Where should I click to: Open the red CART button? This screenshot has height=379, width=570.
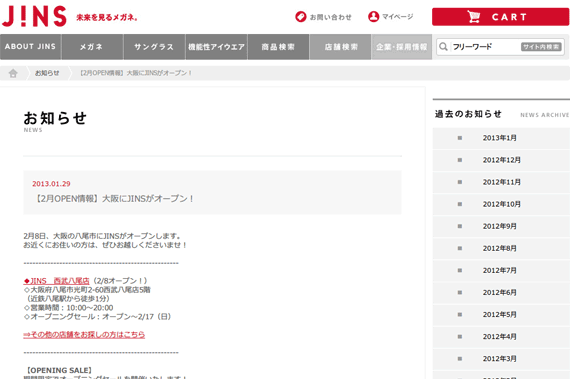coord(501,17)
